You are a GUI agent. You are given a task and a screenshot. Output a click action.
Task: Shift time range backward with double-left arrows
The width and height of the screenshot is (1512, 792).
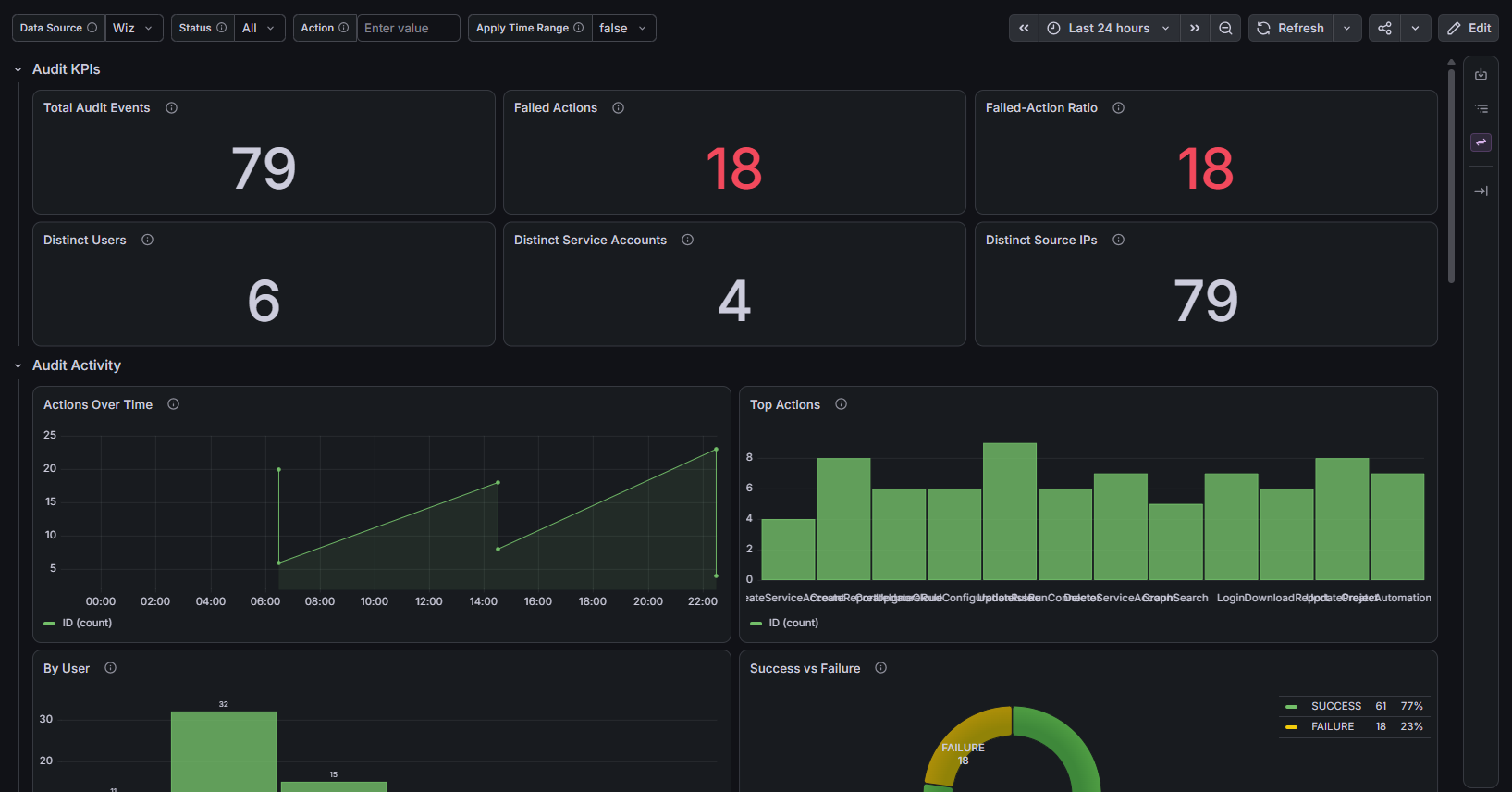pos(1024,28)
